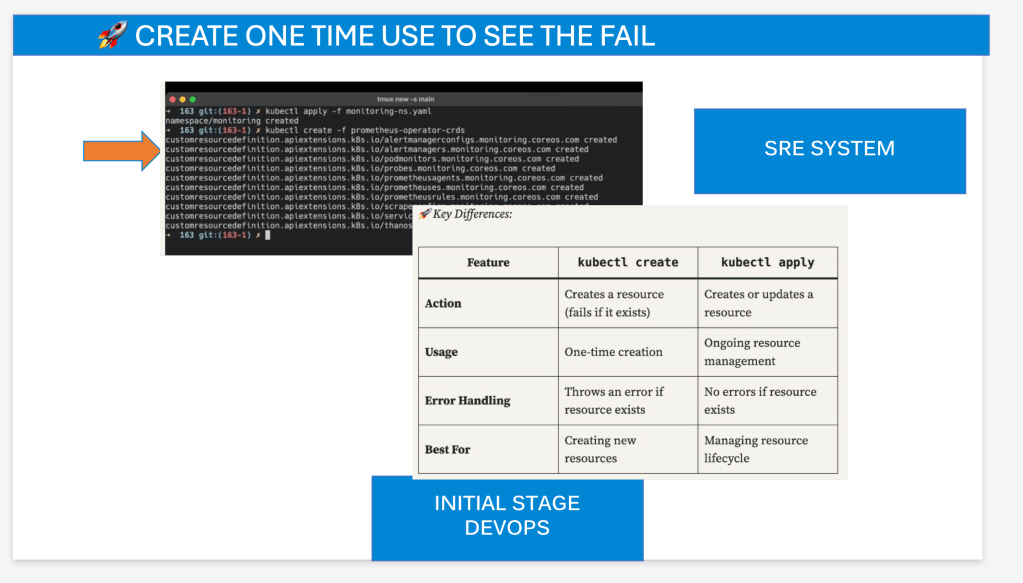The width and height of the screenshot is (1023, 583).
Task: Click the small rocket beside Key Differences
Action: [x=425, y=214]
